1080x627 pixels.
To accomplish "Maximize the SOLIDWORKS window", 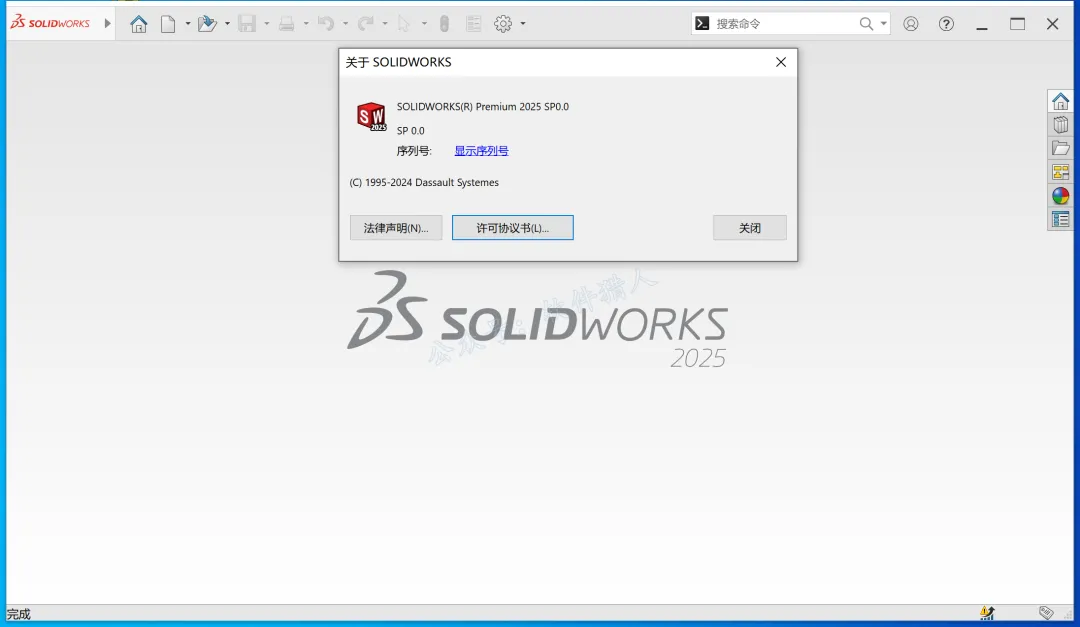I will pos(1017,24).
